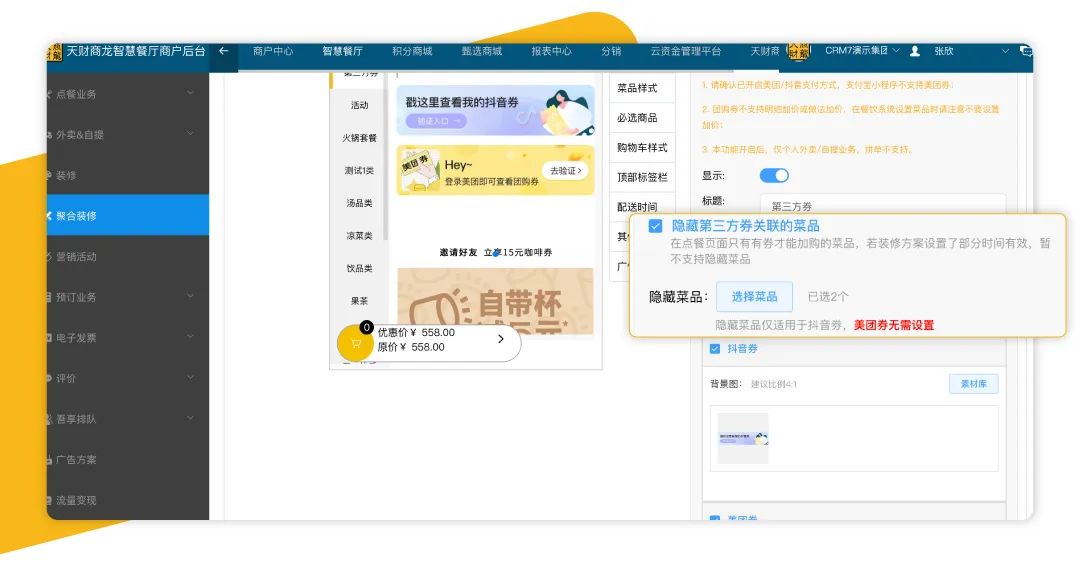Expand the 吾享排队 chevron
1080x578 pixels.
(190, 418)
